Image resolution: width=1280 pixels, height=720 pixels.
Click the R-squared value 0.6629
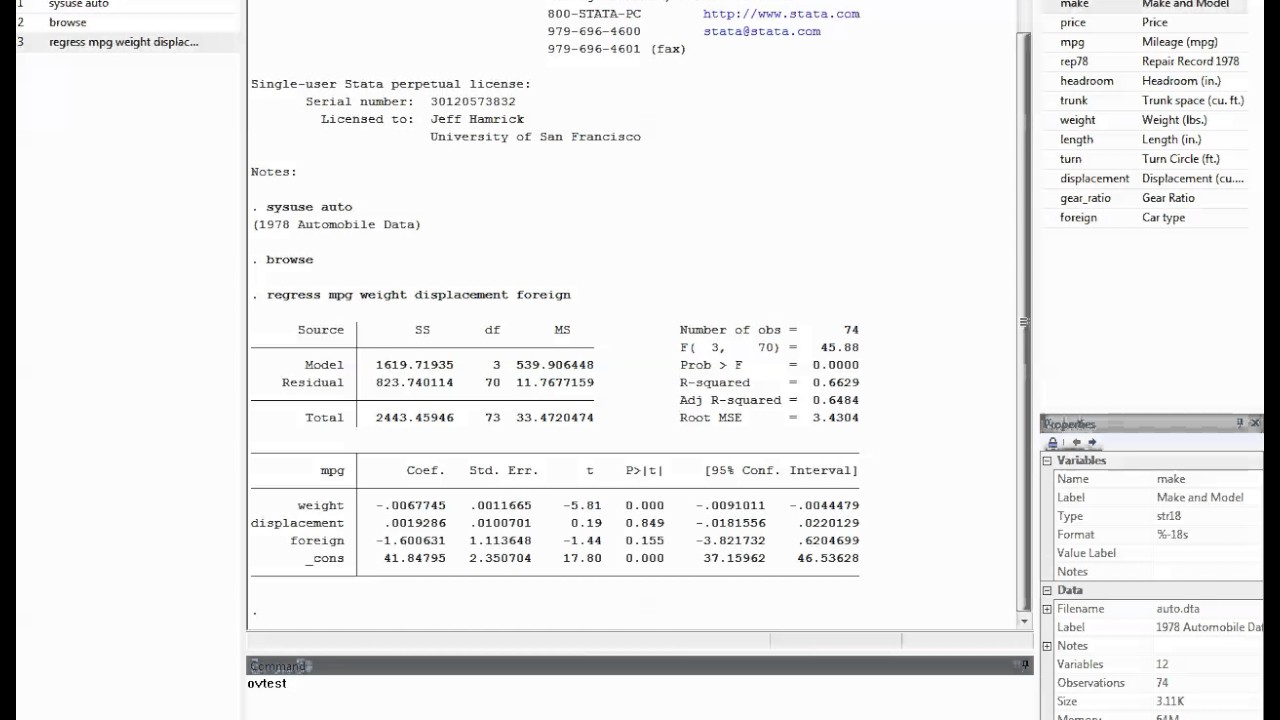coord(834,383)
